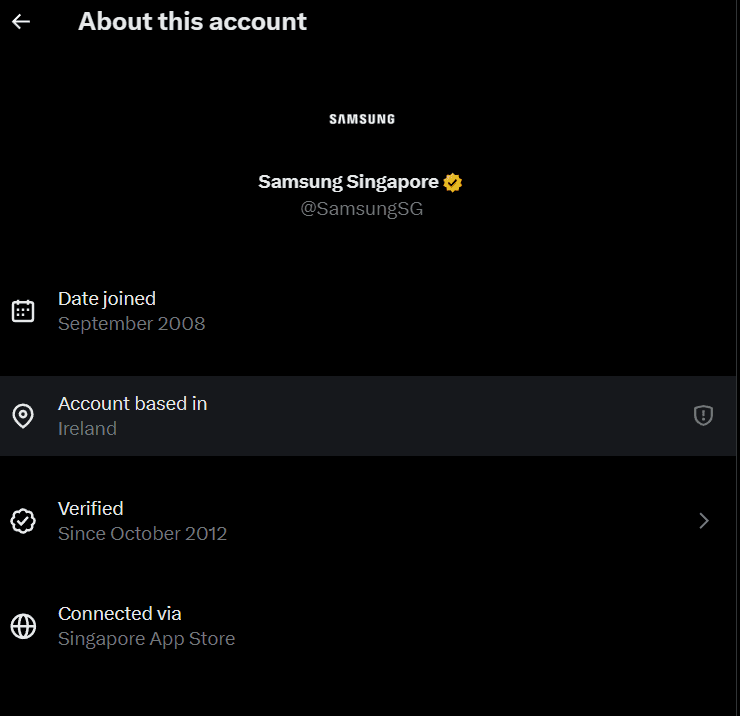This screenshot has width=740, height=716.
Task: Click the Singapore App Store text
Action: pyautogui.click(x=146, y=639)
